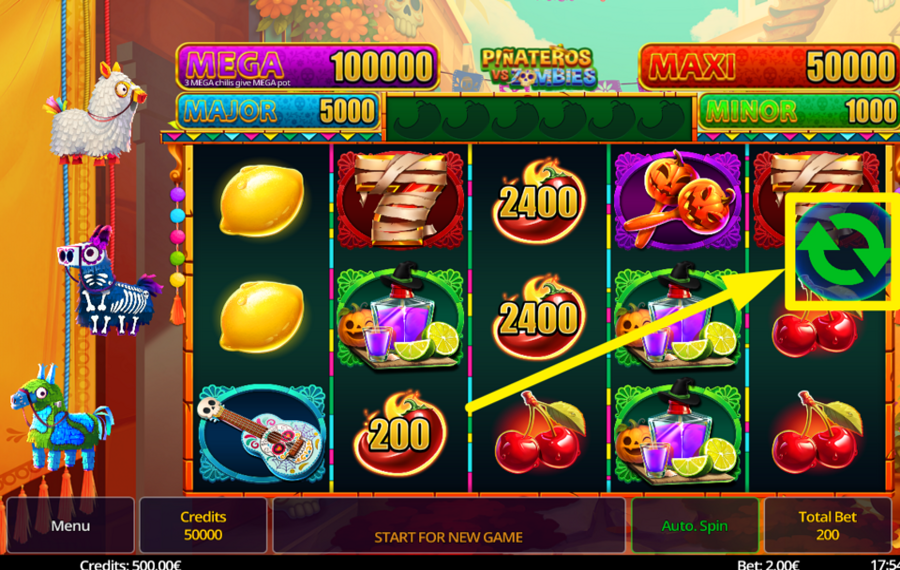The width and height of the screenshot is (900, 570).
Task: Click the Total Bet 200 box
Action: 827,525
